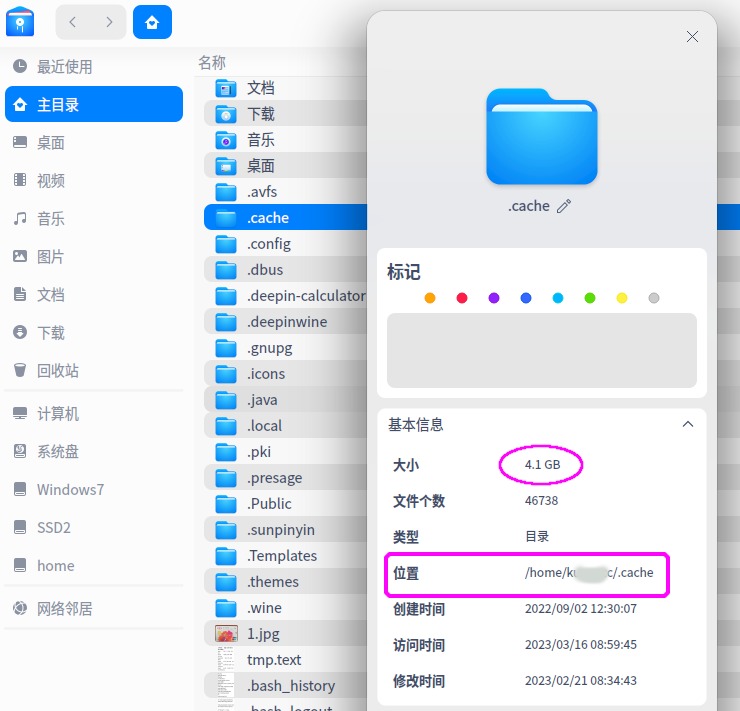Click the tag text input area

click(x=542, y=350)
